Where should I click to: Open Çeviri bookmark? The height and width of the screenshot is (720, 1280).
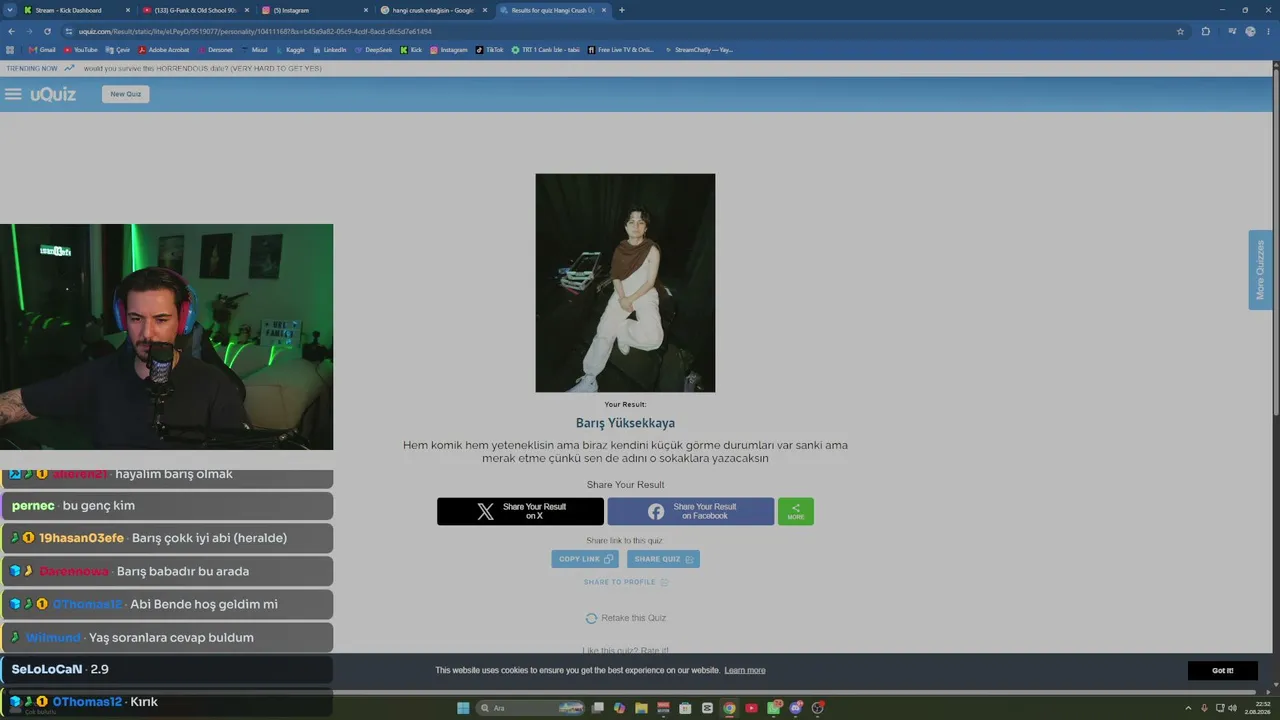click(118, 50)
